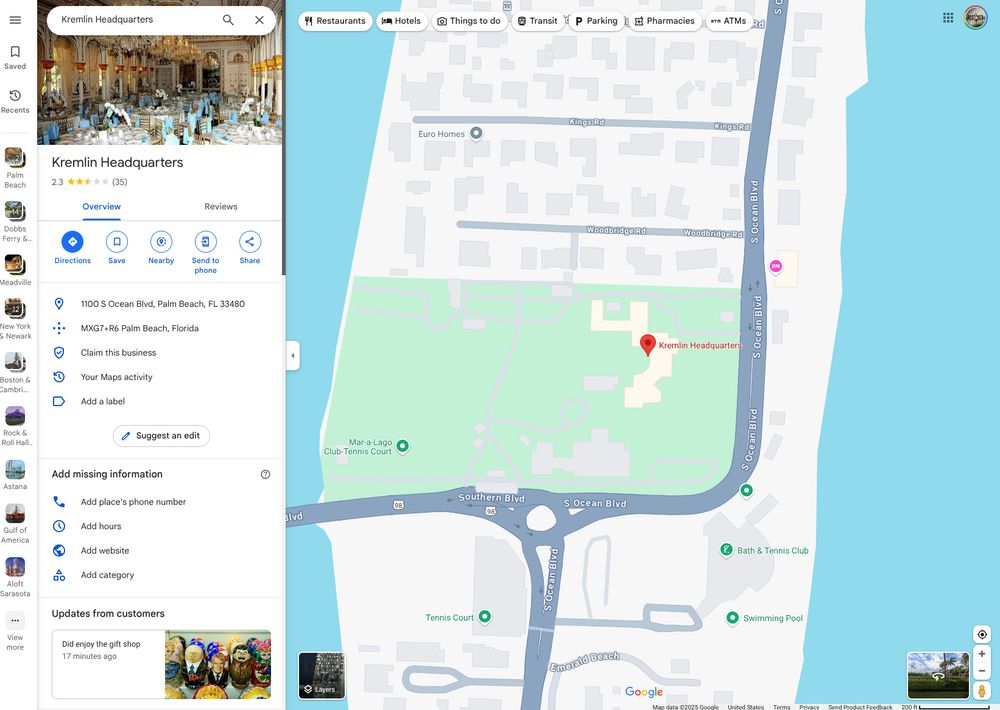Viewport: 1000px width, 710px height.
Task: Switch to the Overview tab
Action: (x=101, y=207)
